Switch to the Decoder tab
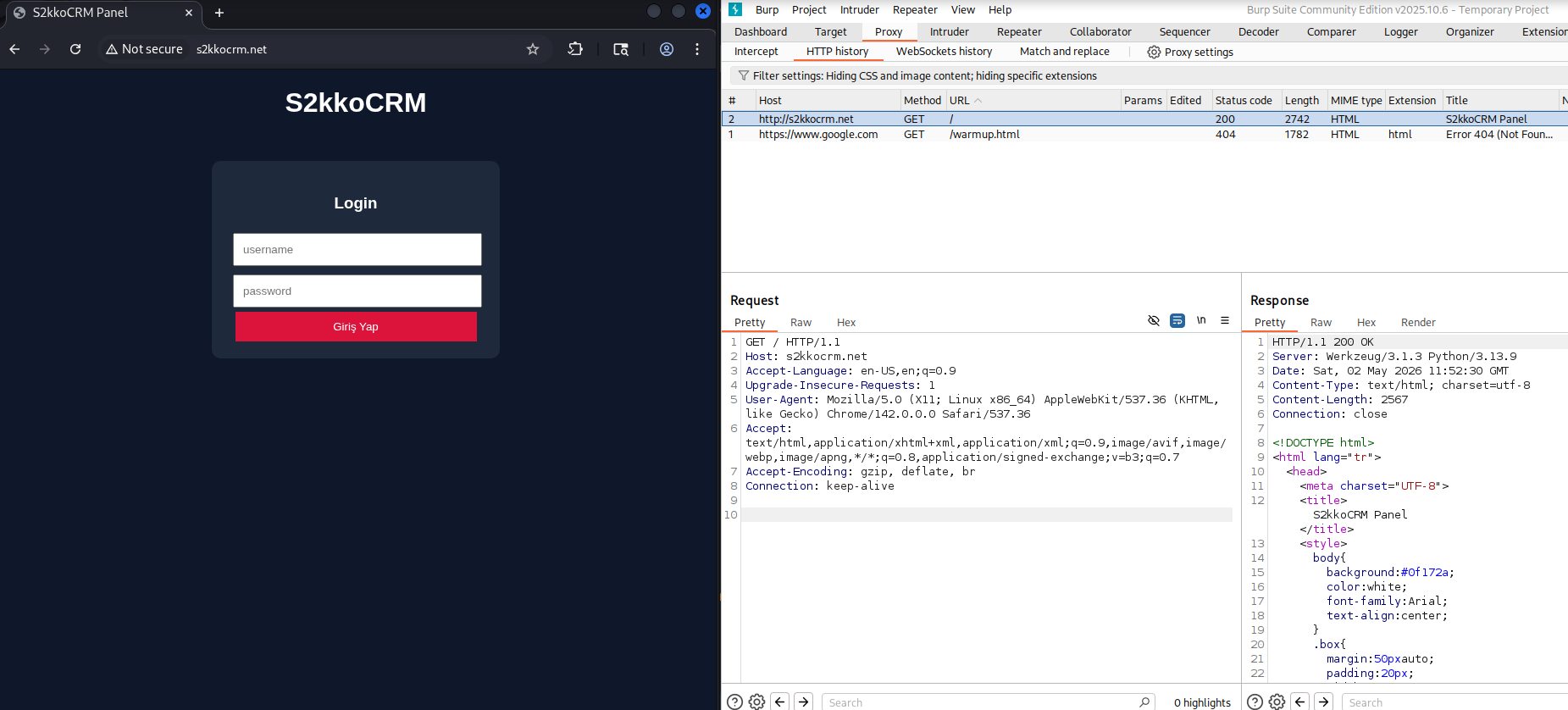The image size is (1568, 710). point(1259,32)
